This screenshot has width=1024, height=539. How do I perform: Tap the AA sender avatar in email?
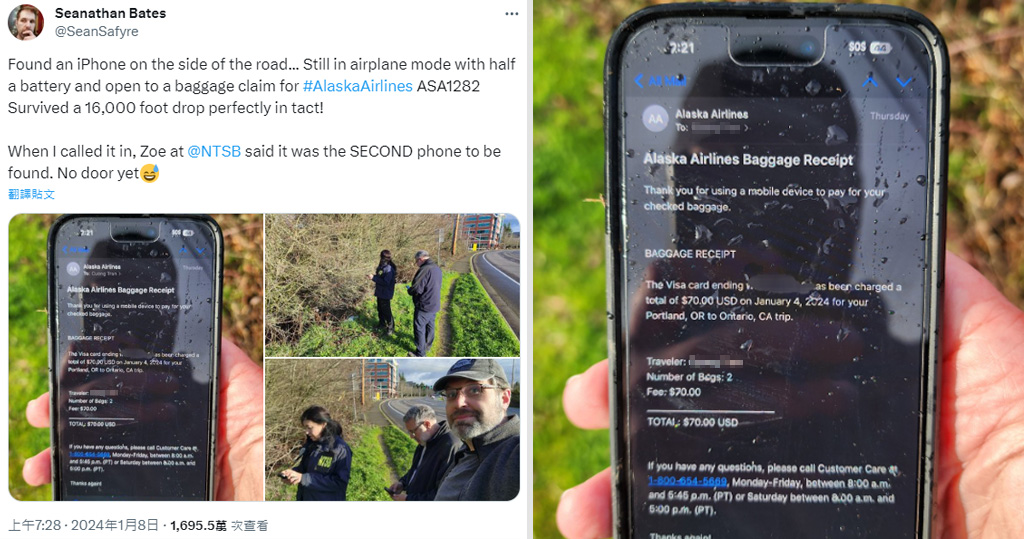(x=655, y=119)
